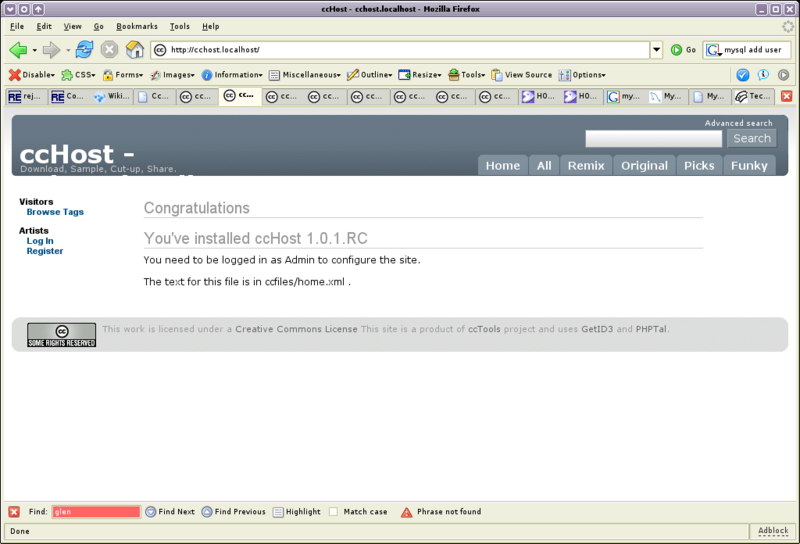
Task: Open the Original site tab
Action: [644, 165]
